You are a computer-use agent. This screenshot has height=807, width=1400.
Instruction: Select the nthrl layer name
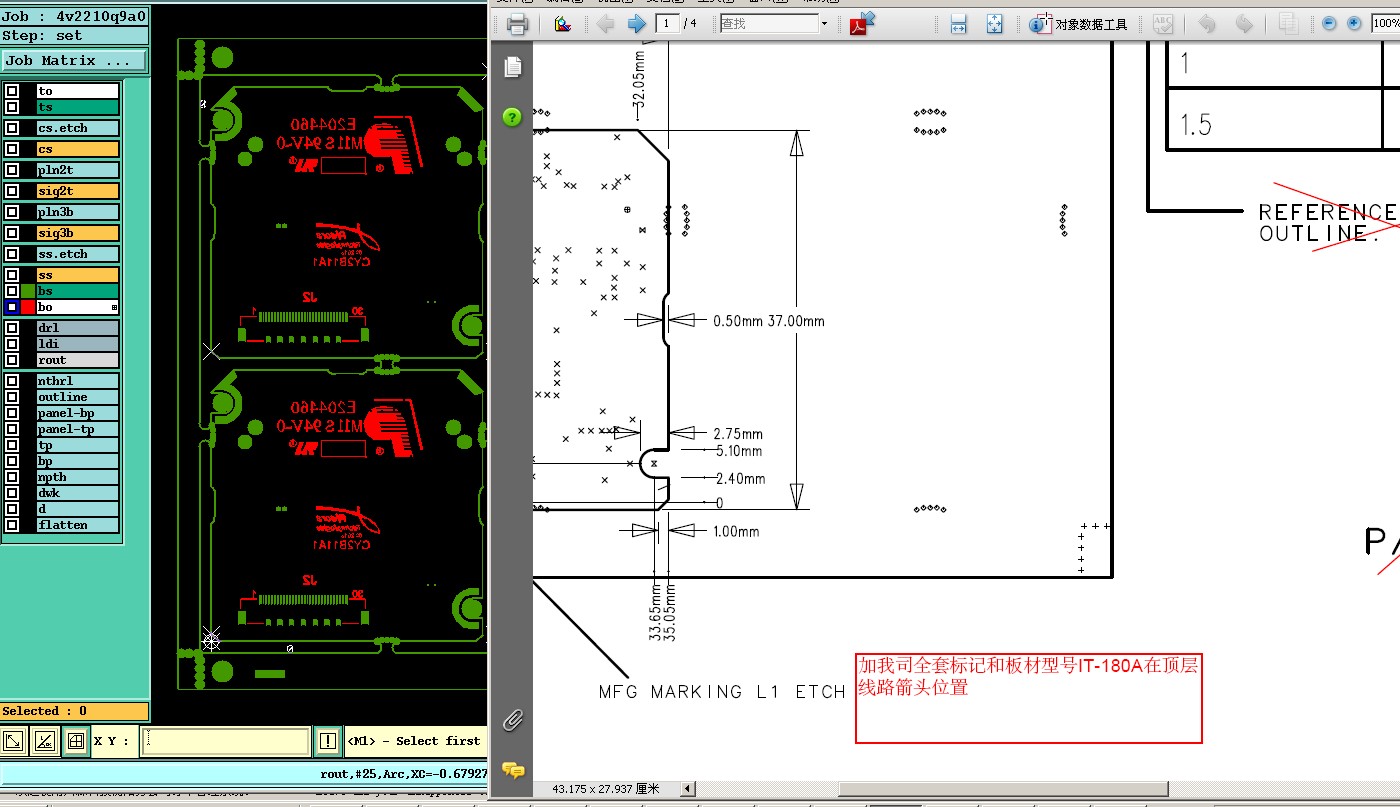pos(78,381)
